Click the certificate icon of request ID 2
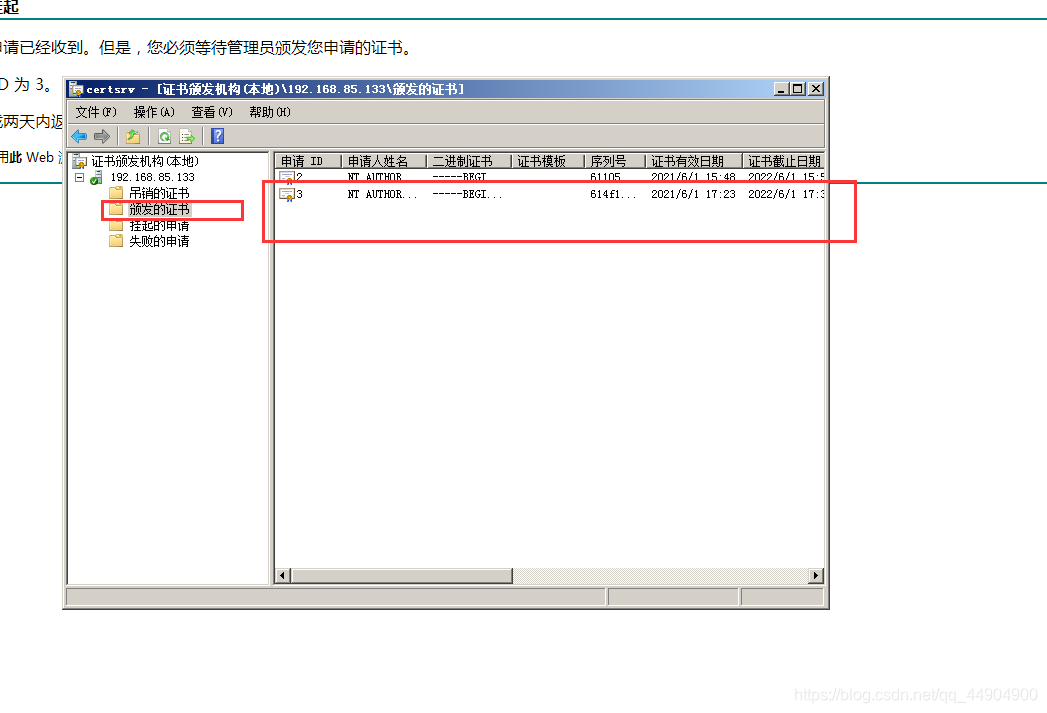The image size is (1047, 713). pos(287,178)
